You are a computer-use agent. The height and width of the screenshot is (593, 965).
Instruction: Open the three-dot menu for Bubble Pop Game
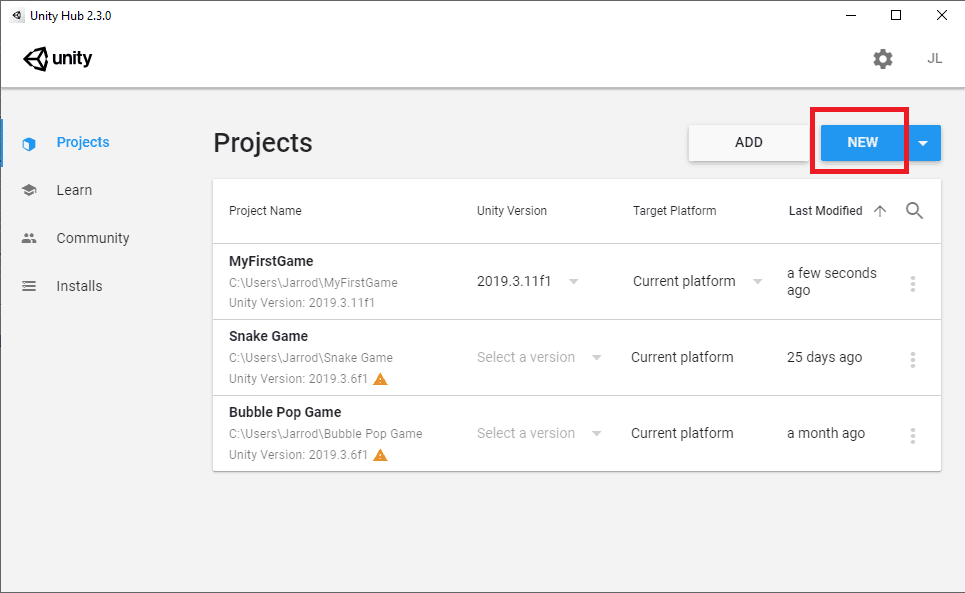(912, 436)
